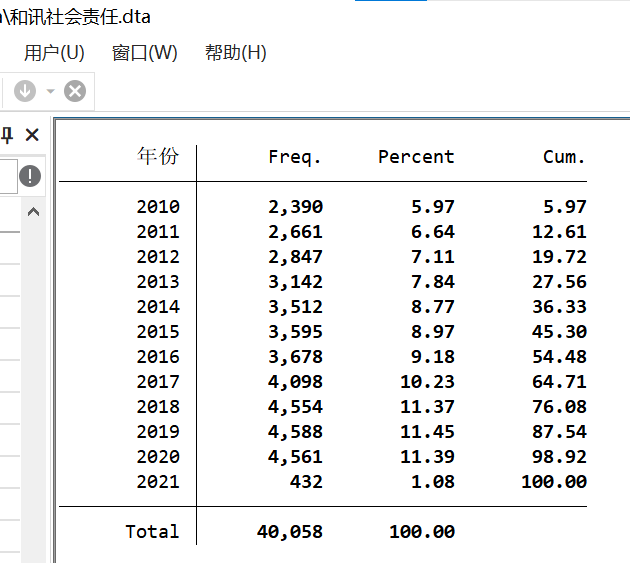Click cumulative value 64.71
Screen dimensions: 630x563
coord(560,381)
